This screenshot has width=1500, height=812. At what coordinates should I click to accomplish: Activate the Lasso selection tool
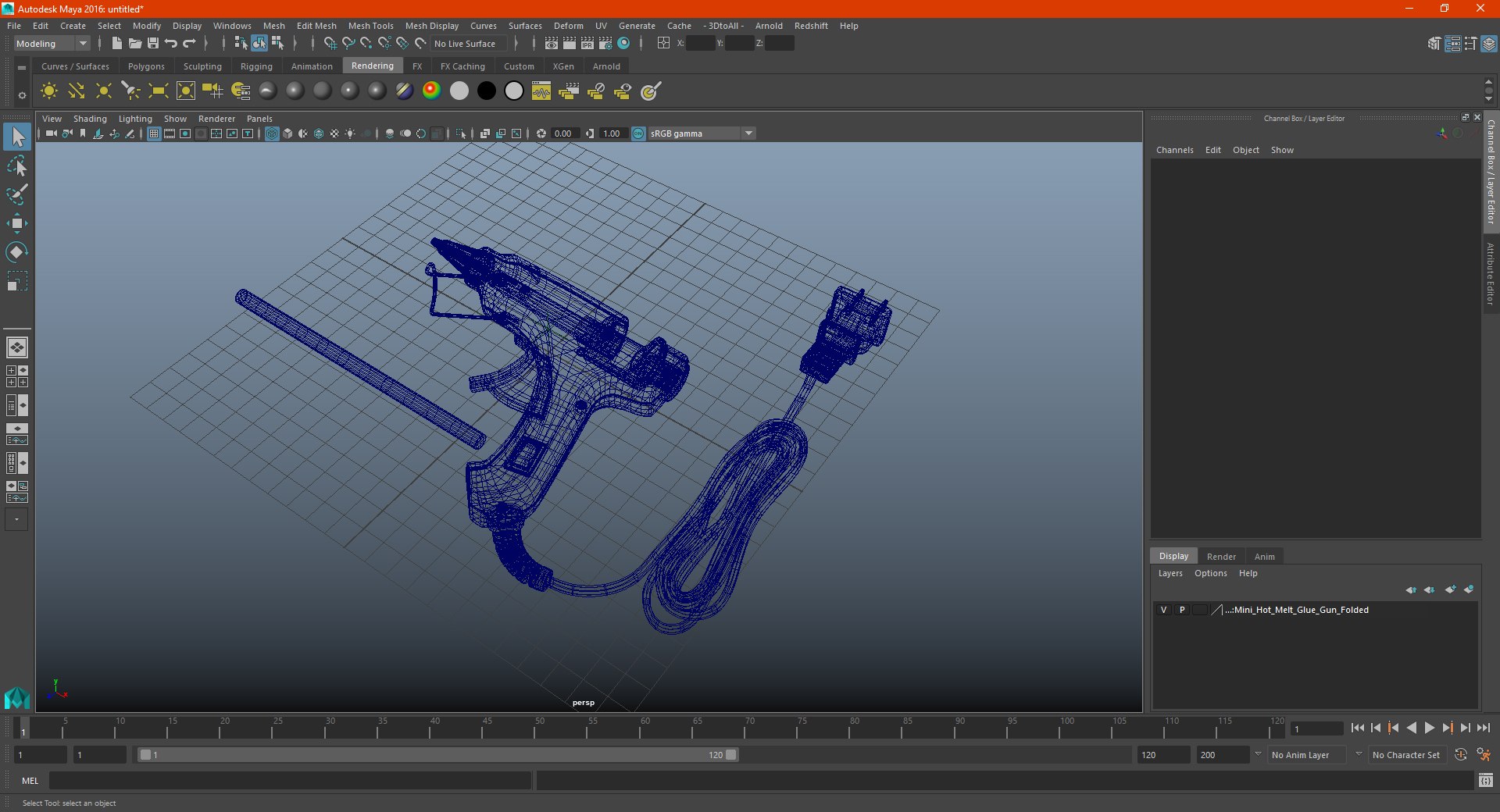[x=16, y=166]
